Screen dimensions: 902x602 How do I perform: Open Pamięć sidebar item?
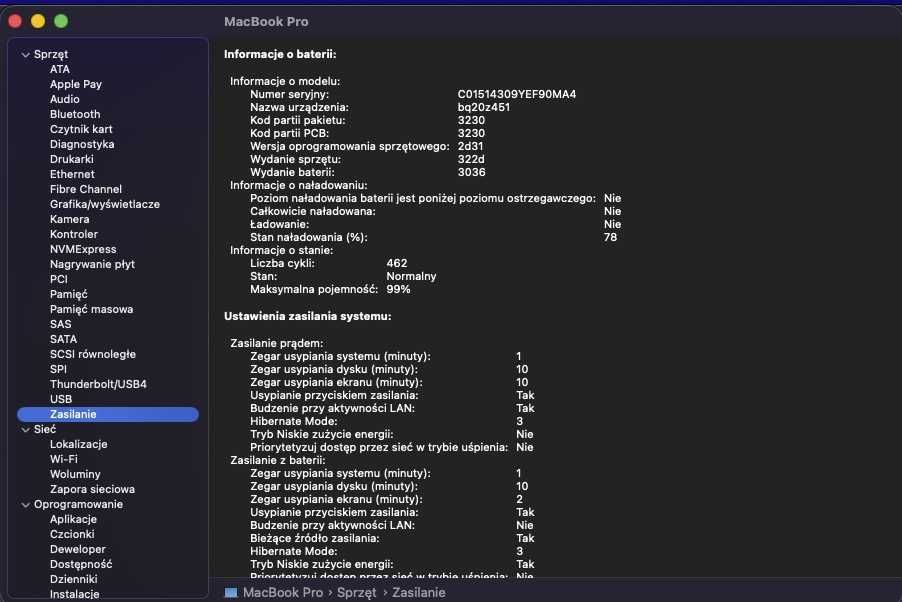(68, 294)
